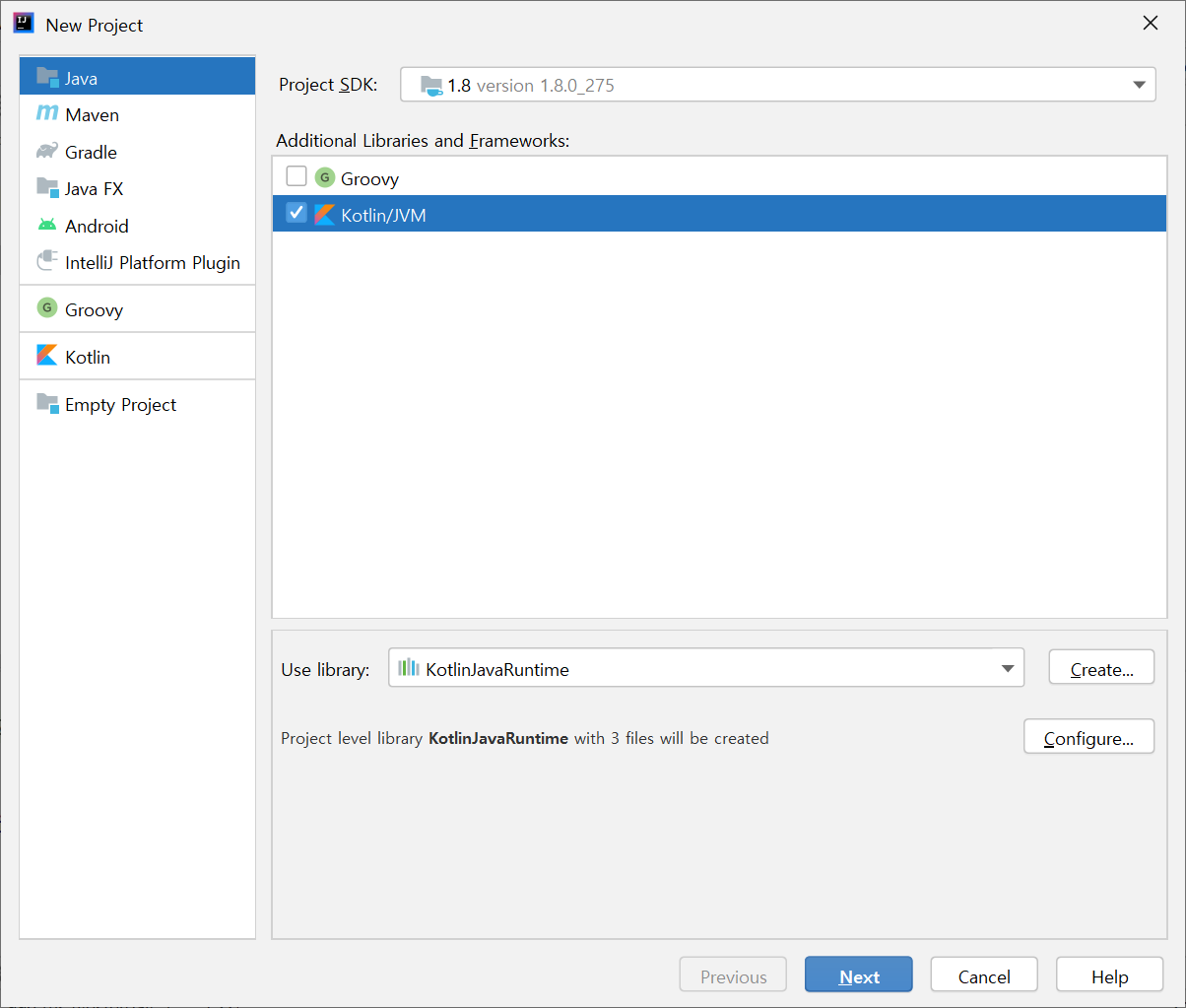Click the Gradle elephant icon

click(x=47, y=152)
